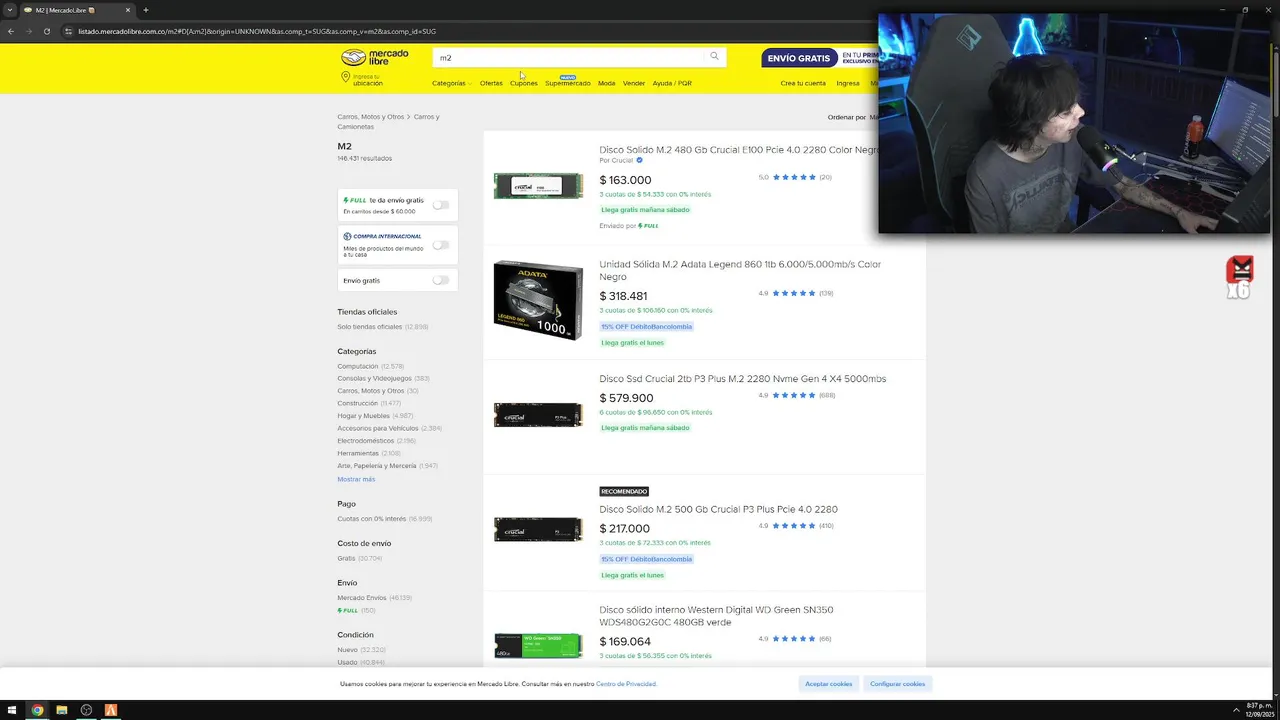
Task: Go back with browser back arrow
Action: click(x=11, y=31)
